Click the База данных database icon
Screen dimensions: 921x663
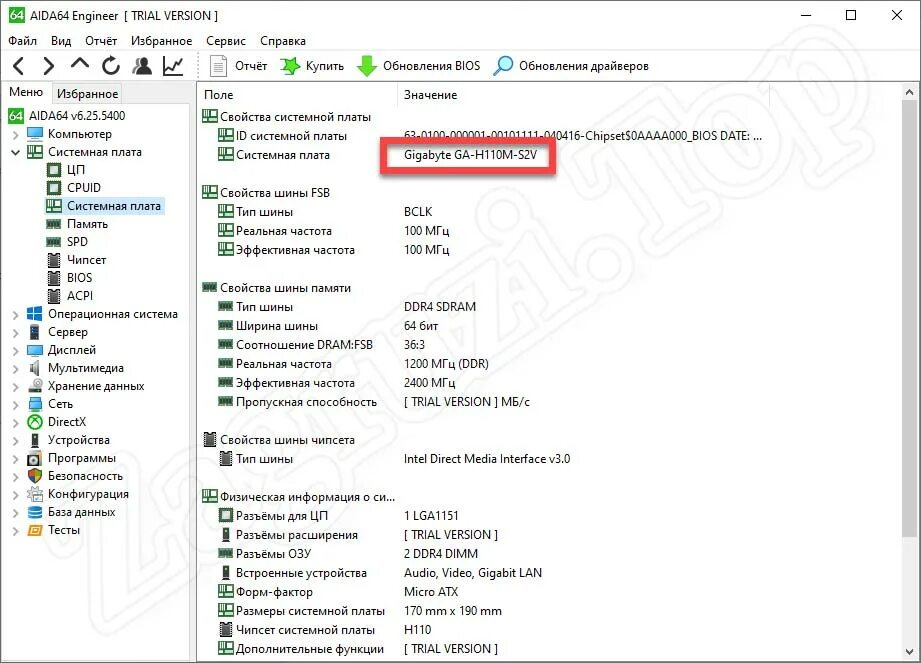(x=35, y=512)
